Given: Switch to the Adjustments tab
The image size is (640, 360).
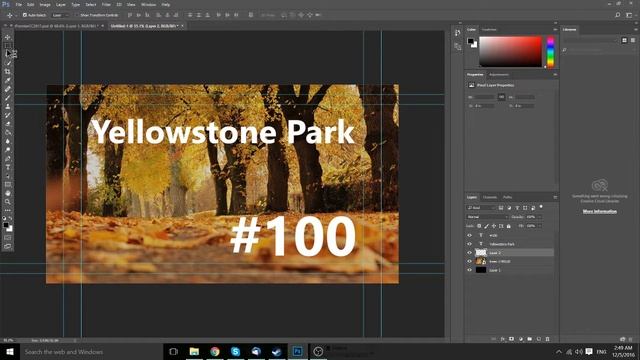Looking at the screenshot, I should point(499,75).
